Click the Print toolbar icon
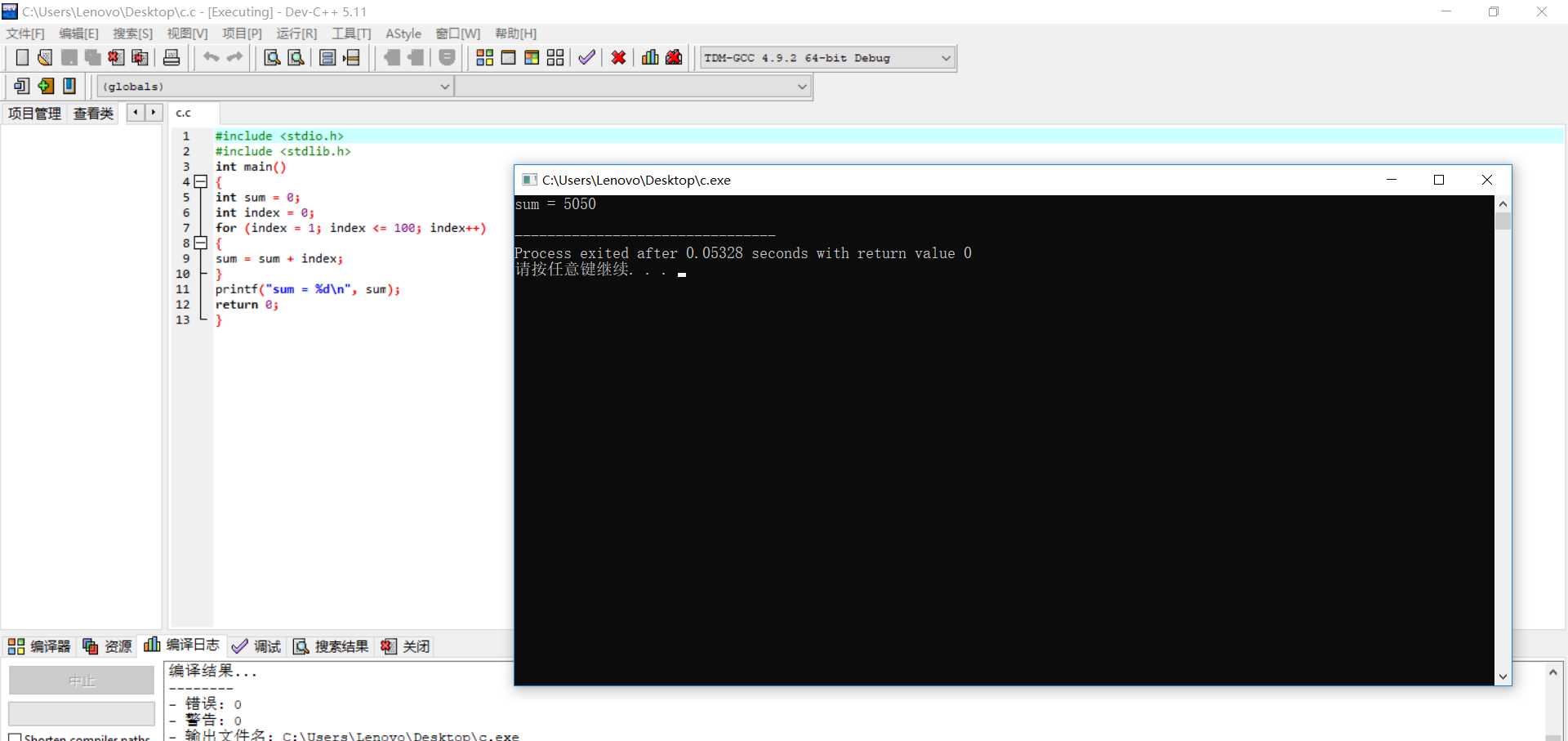 click(x=171, y=57)
